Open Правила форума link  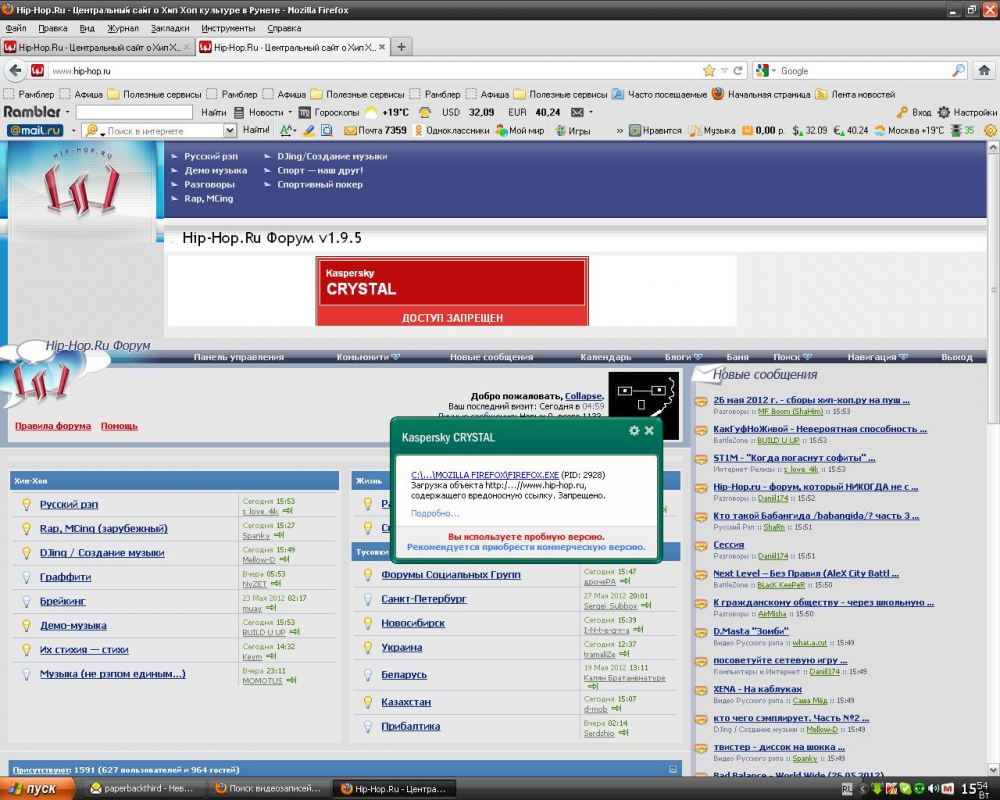(x=53, y=426)
